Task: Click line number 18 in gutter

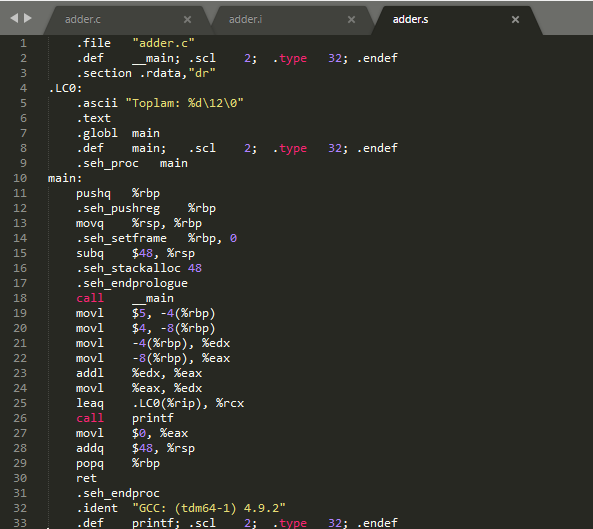Action: point(20,298)
